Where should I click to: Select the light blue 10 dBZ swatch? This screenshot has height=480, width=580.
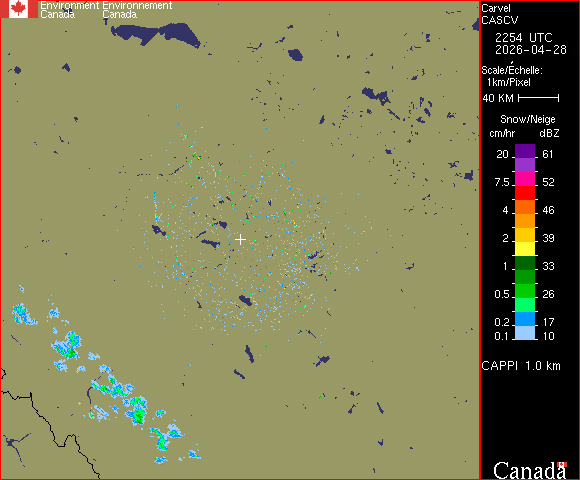pyautogui.click(x=525, y=333)
